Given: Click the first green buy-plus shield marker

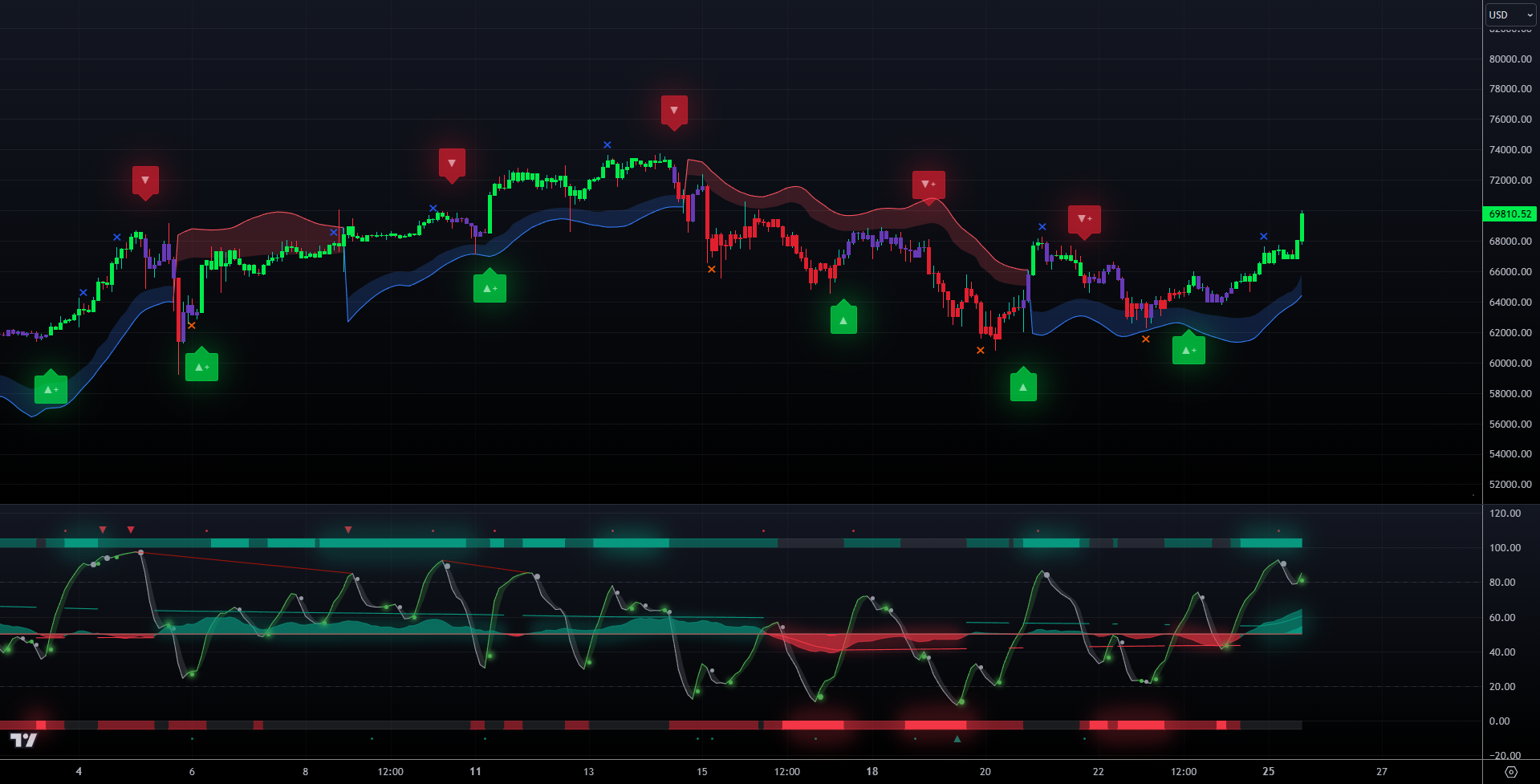Looking at the screenshot, I should coord(51,388).
